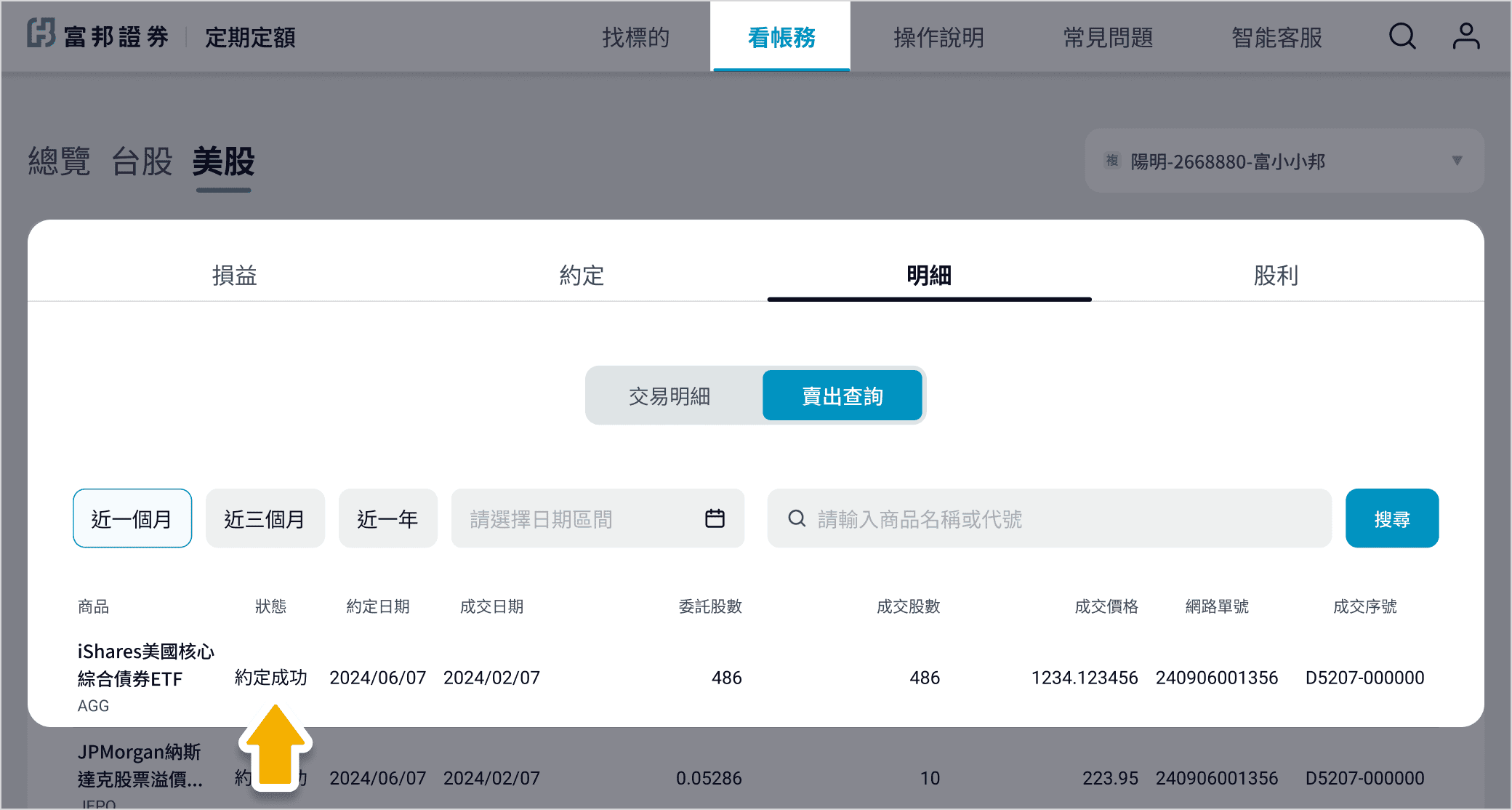Open the calendar icon in date range field

pos(715,518)
